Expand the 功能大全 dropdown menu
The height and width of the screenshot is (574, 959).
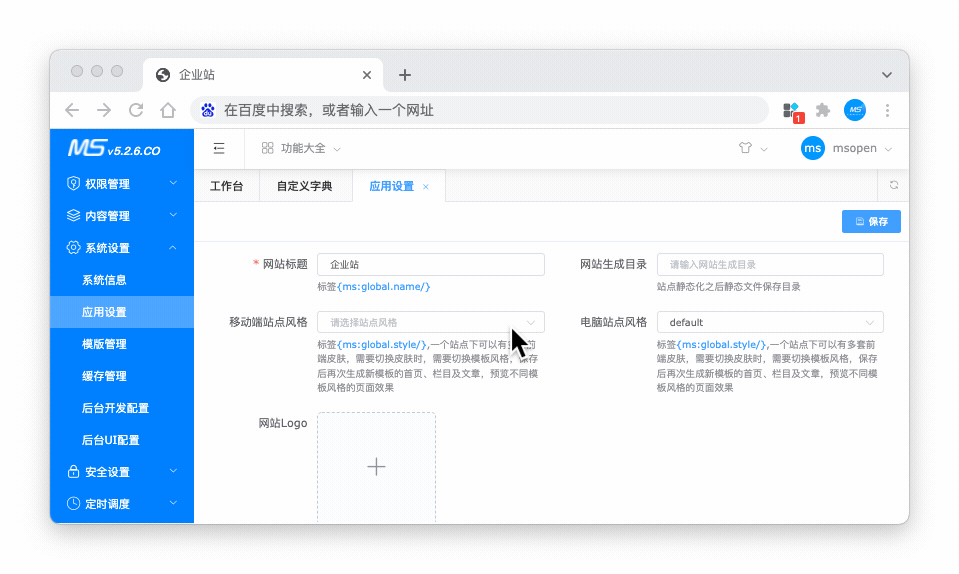click(x=302, y=148)
